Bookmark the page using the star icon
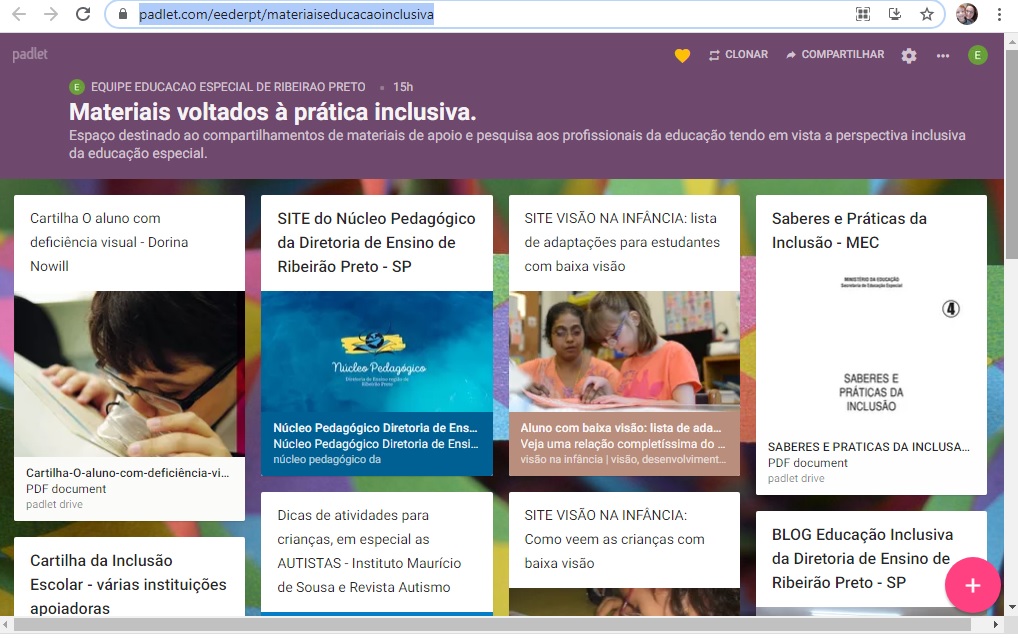 (927, 15)
